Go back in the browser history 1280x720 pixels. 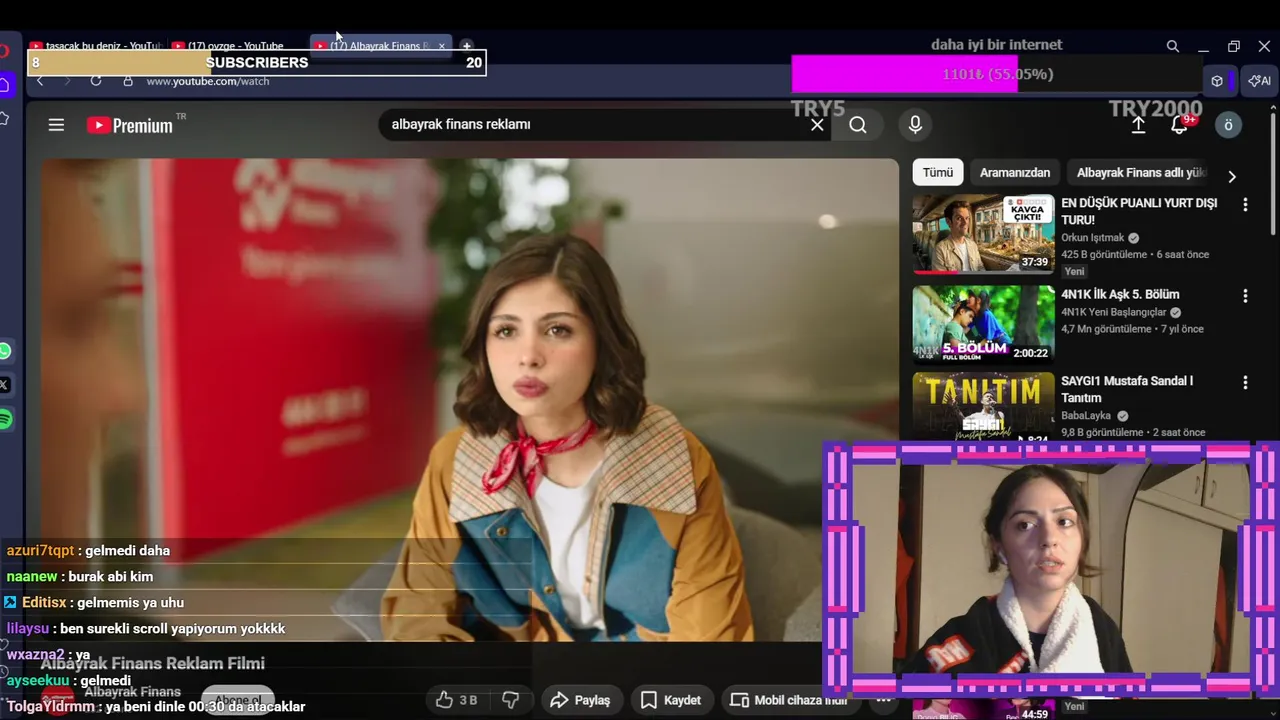pos(40,81)
